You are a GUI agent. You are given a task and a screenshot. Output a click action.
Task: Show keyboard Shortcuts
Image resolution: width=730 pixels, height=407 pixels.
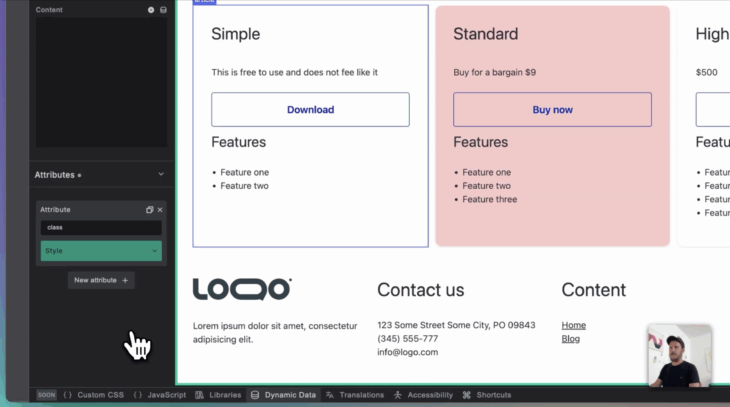487,395
